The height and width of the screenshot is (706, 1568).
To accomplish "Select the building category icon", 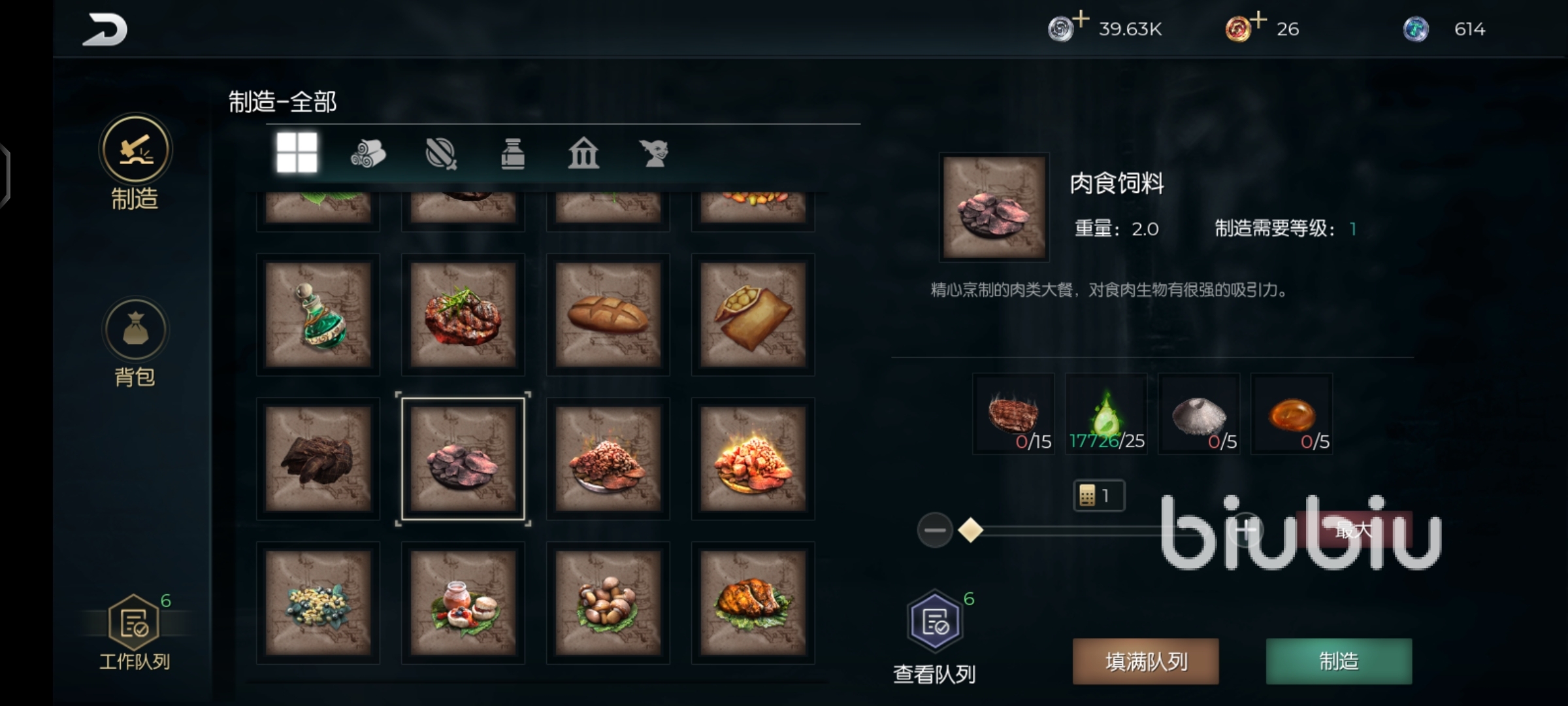I will [583, 154].
